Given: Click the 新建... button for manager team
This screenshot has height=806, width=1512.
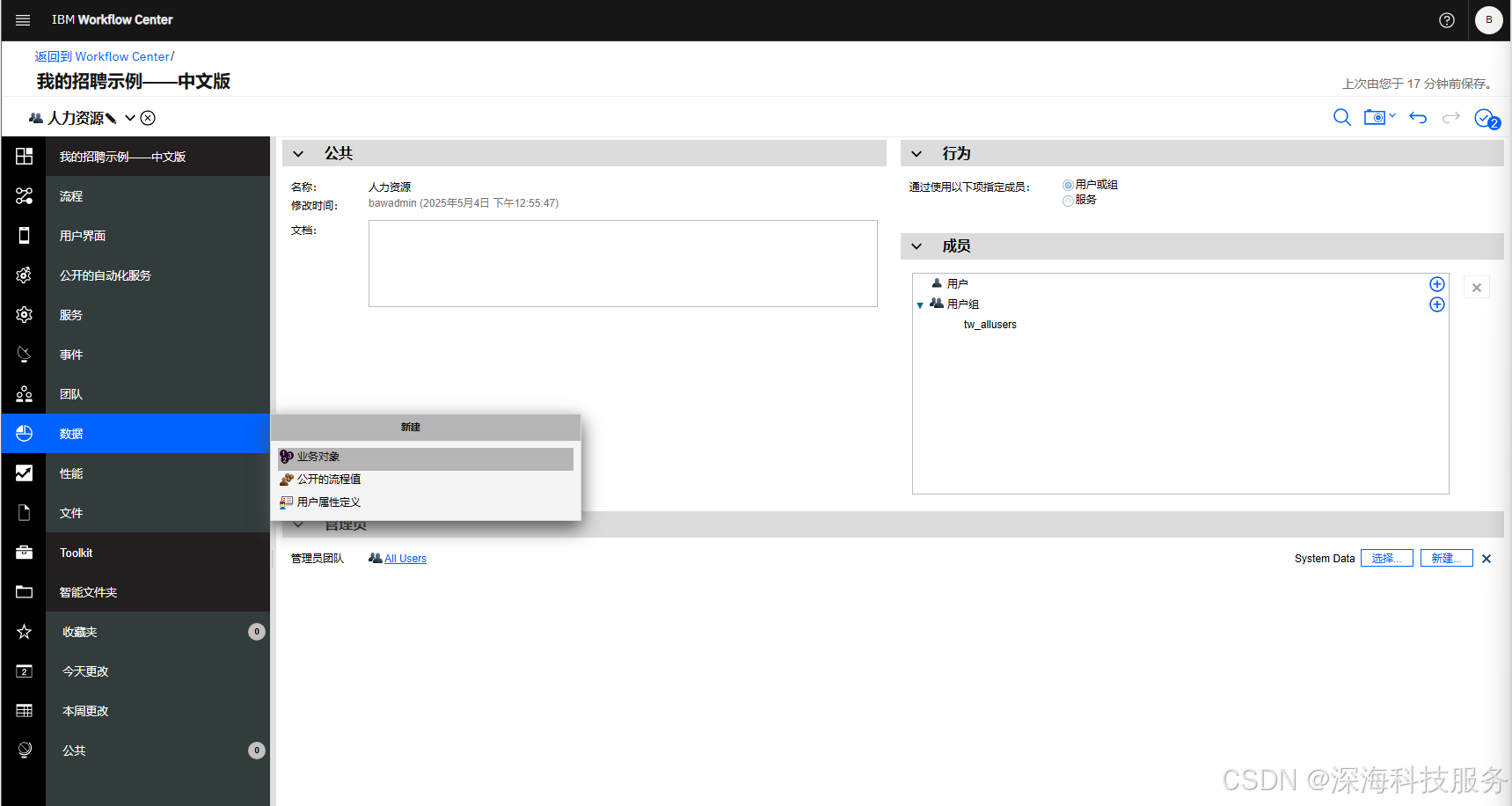Looking at the screenshot, I should (x=1447, y=558).
